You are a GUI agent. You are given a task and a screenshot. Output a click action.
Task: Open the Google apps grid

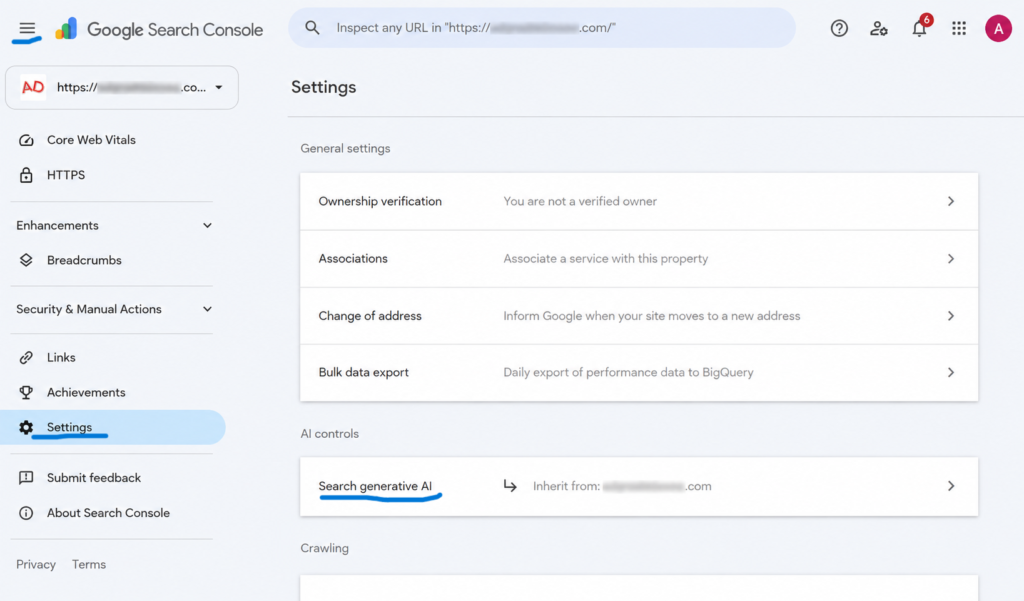click(x=959, y=28)
